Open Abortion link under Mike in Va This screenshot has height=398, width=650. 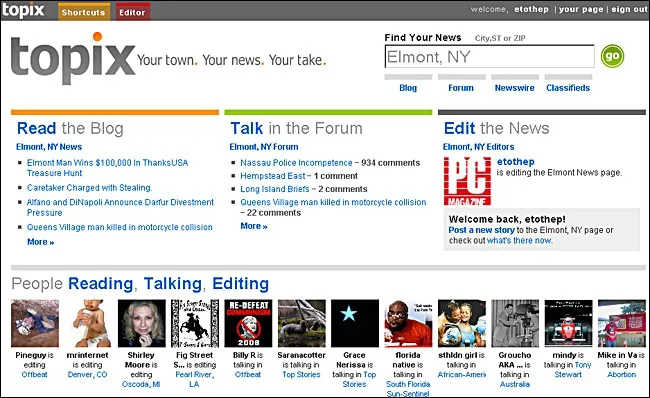(621, 374)
